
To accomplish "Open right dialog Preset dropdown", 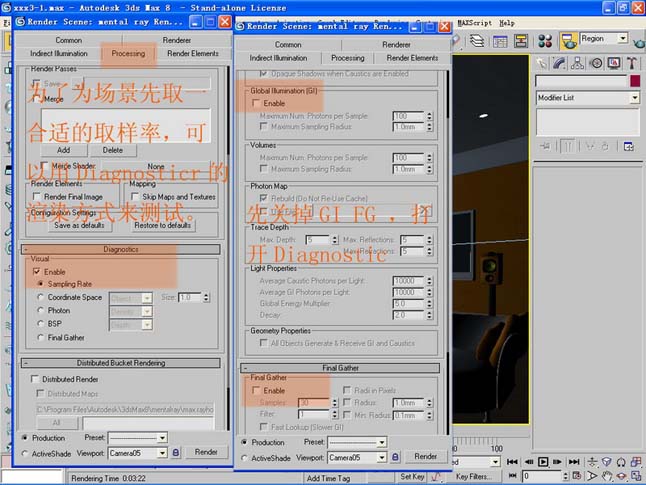I will [x=382, y=442].
